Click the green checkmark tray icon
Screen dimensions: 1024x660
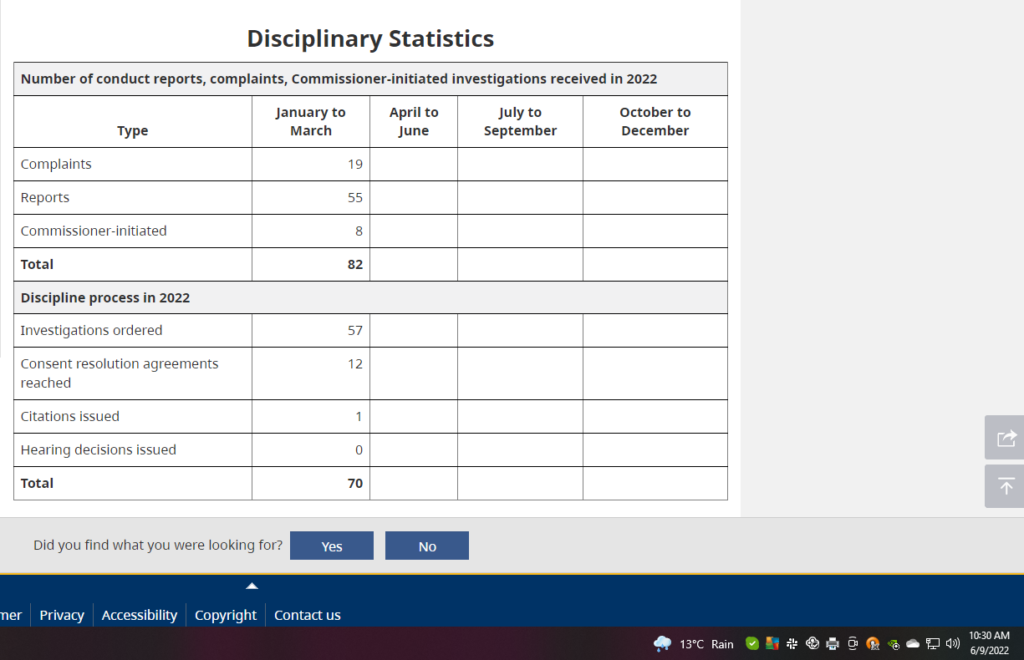tap(752, 644)
